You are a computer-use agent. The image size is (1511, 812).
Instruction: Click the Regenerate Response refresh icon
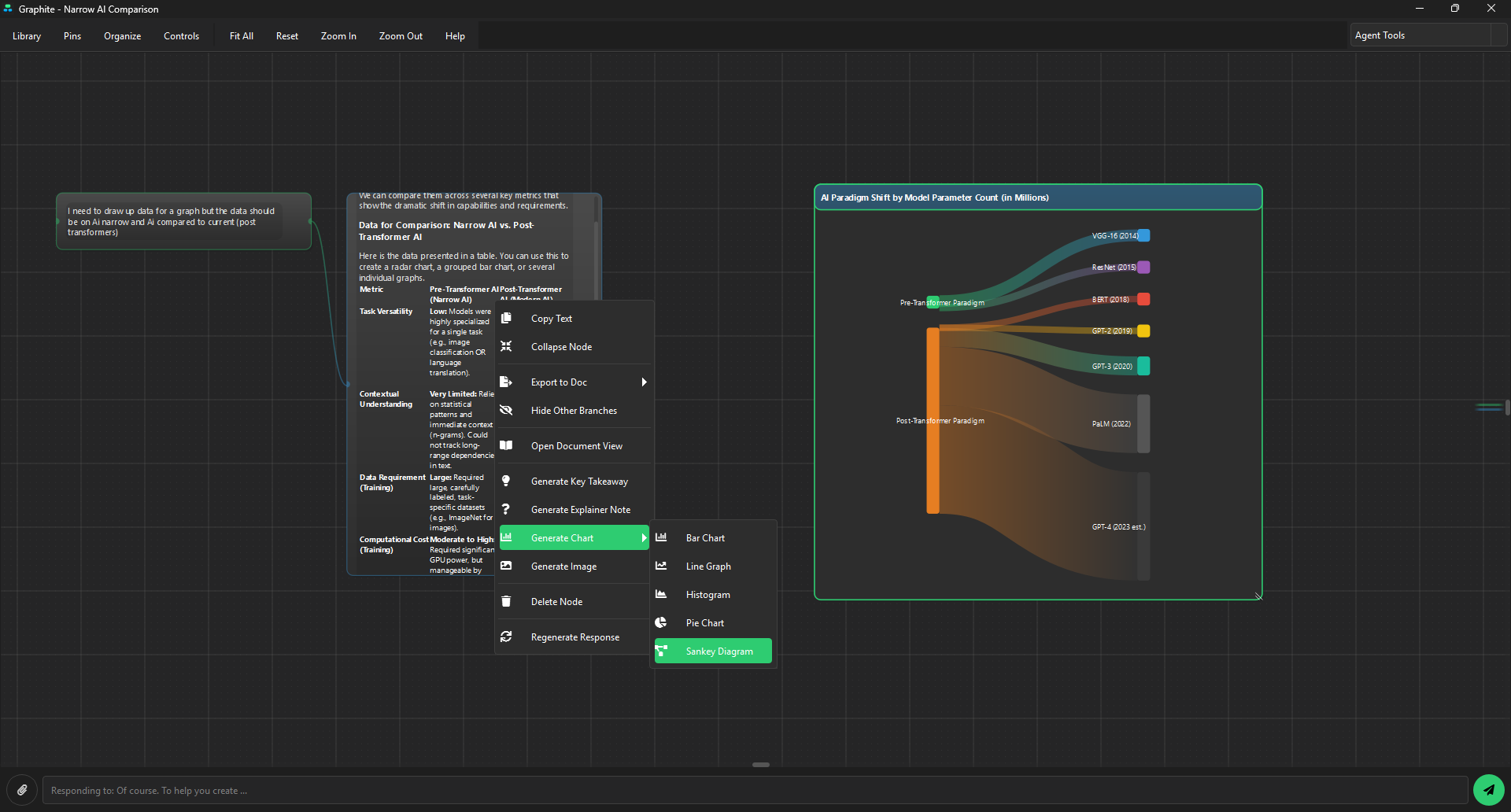pos(506,637)
